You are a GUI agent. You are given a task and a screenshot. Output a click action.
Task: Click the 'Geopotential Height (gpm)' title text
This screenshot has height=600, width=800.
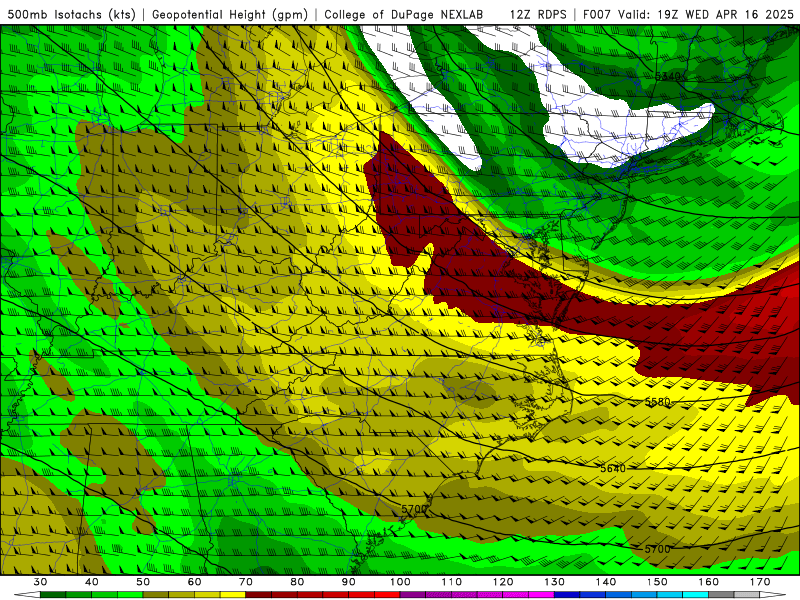pos(230,14)
